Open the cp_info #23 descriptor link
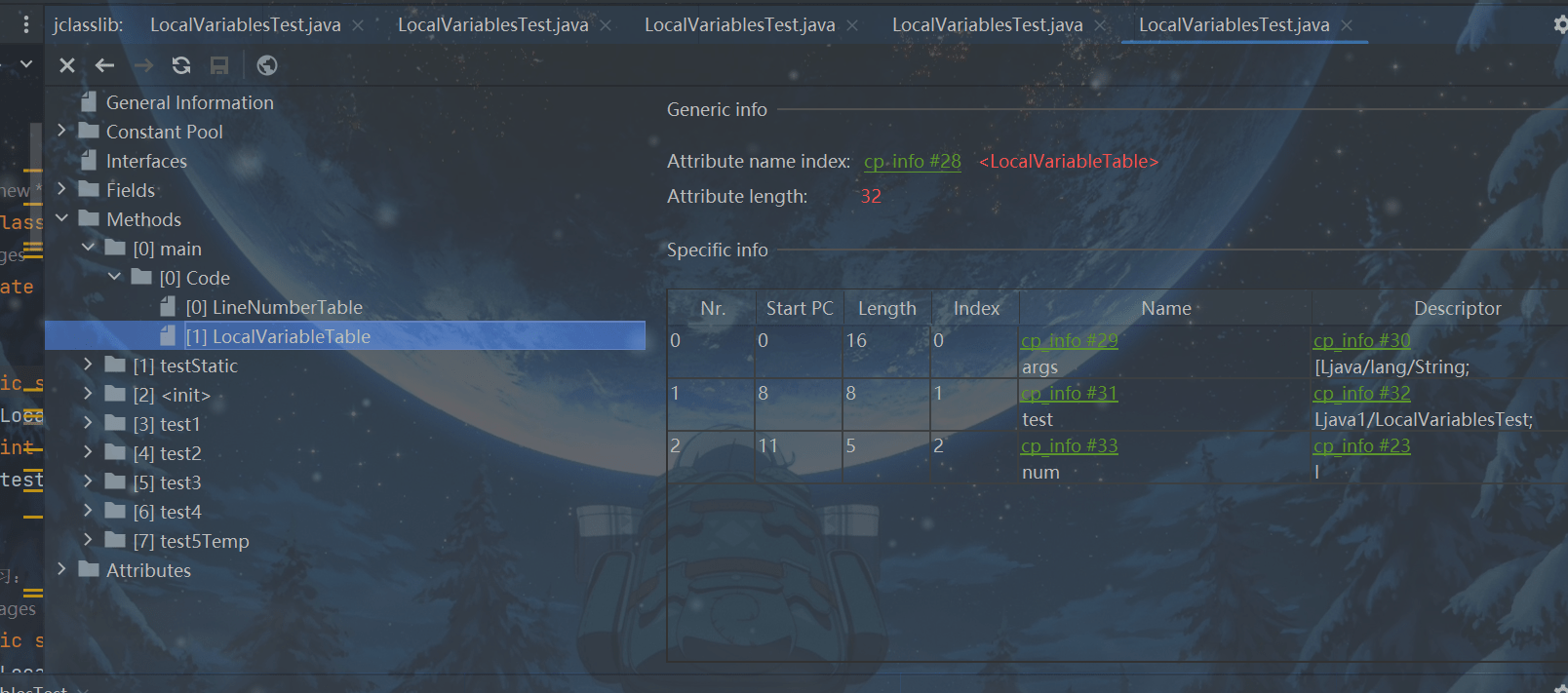Viewport: 1568px width, 693px height. coord(1361,445)
